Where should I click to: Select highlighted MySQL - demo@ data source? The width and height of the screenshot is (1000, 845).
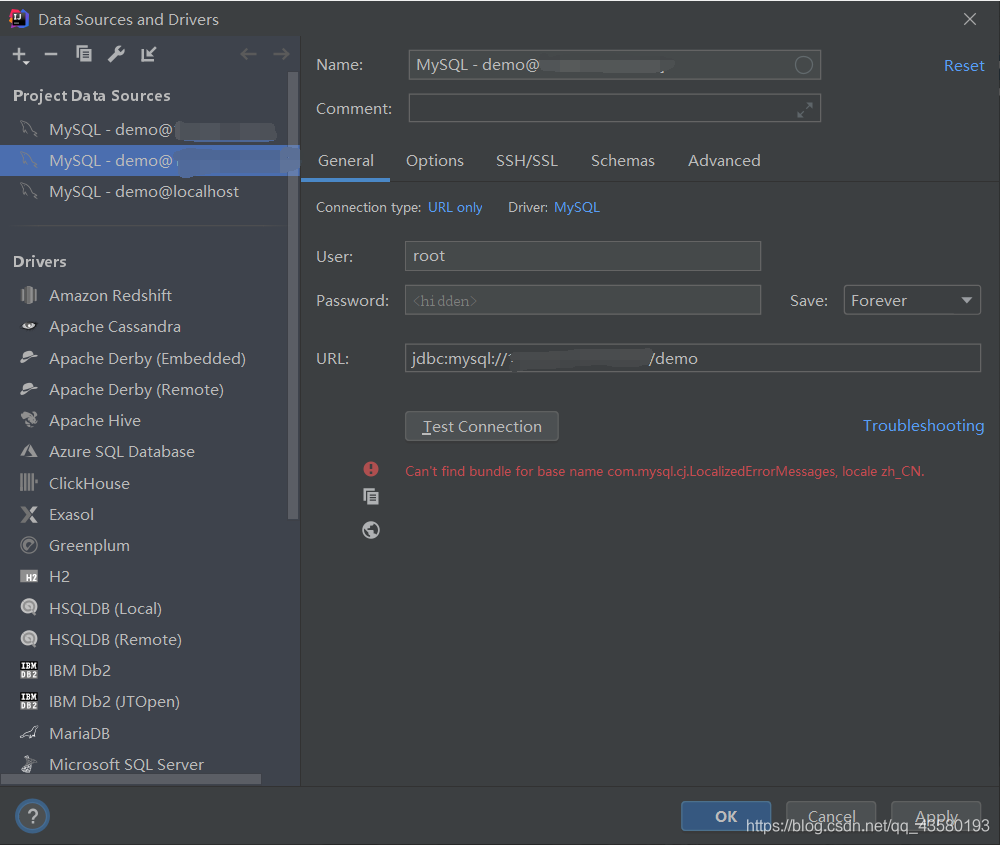point(149,161)
